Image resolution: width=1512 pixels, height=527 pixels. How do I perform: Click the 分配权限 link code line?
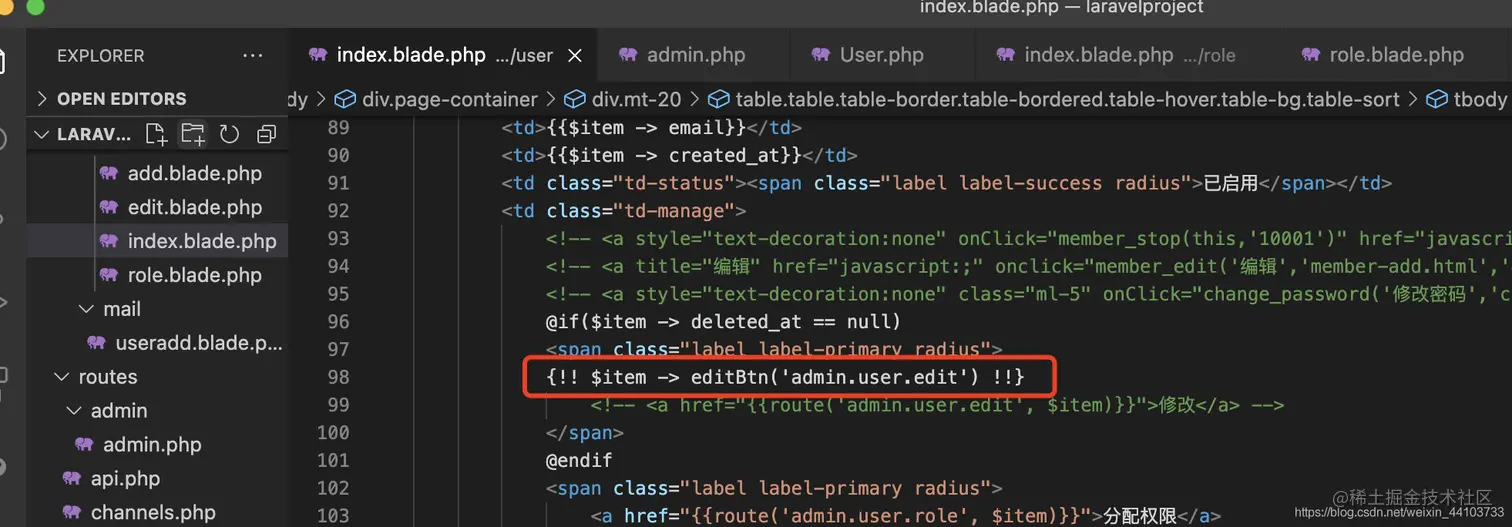(x=906, y=516)
